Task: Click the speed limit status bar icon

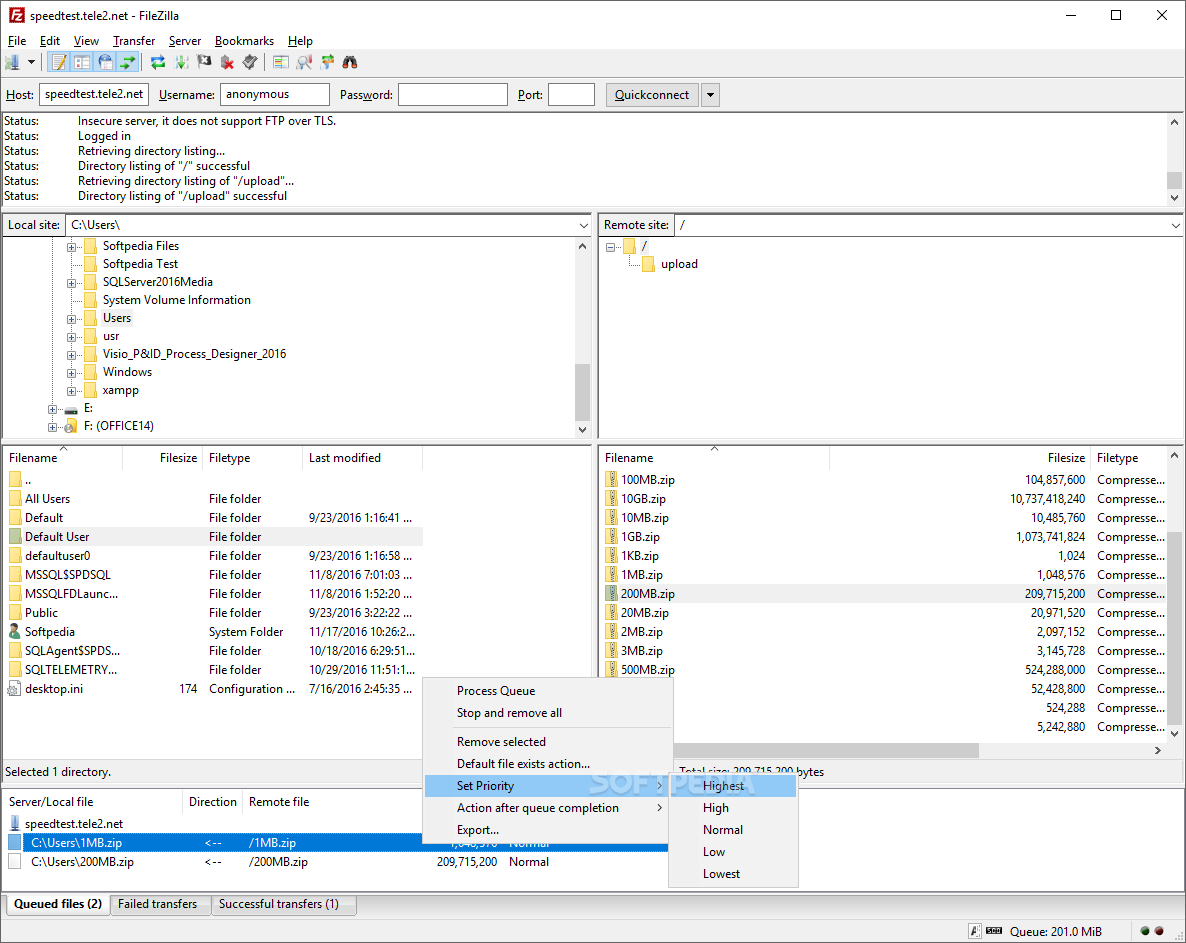Action: (x=994, y=931)
